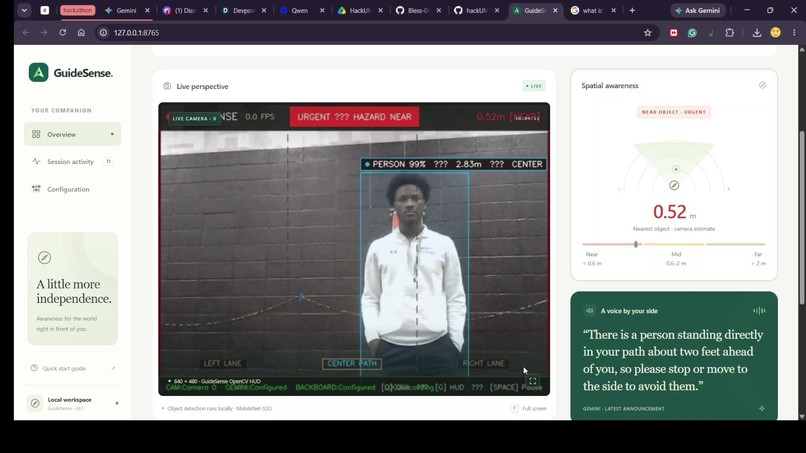Close the GuideSense tab
Screen dimensions: 806x453
[555, 10]
